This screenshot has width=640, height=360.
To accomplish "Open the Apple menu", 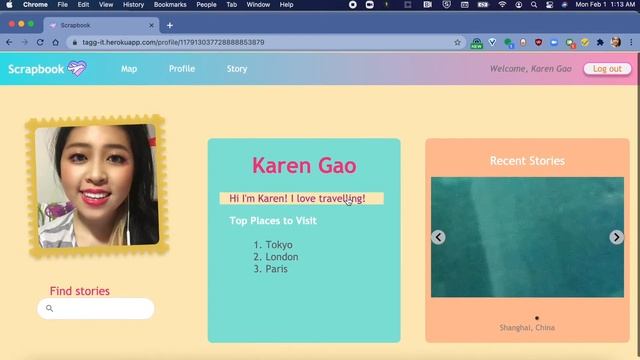I will pos(9,5).
